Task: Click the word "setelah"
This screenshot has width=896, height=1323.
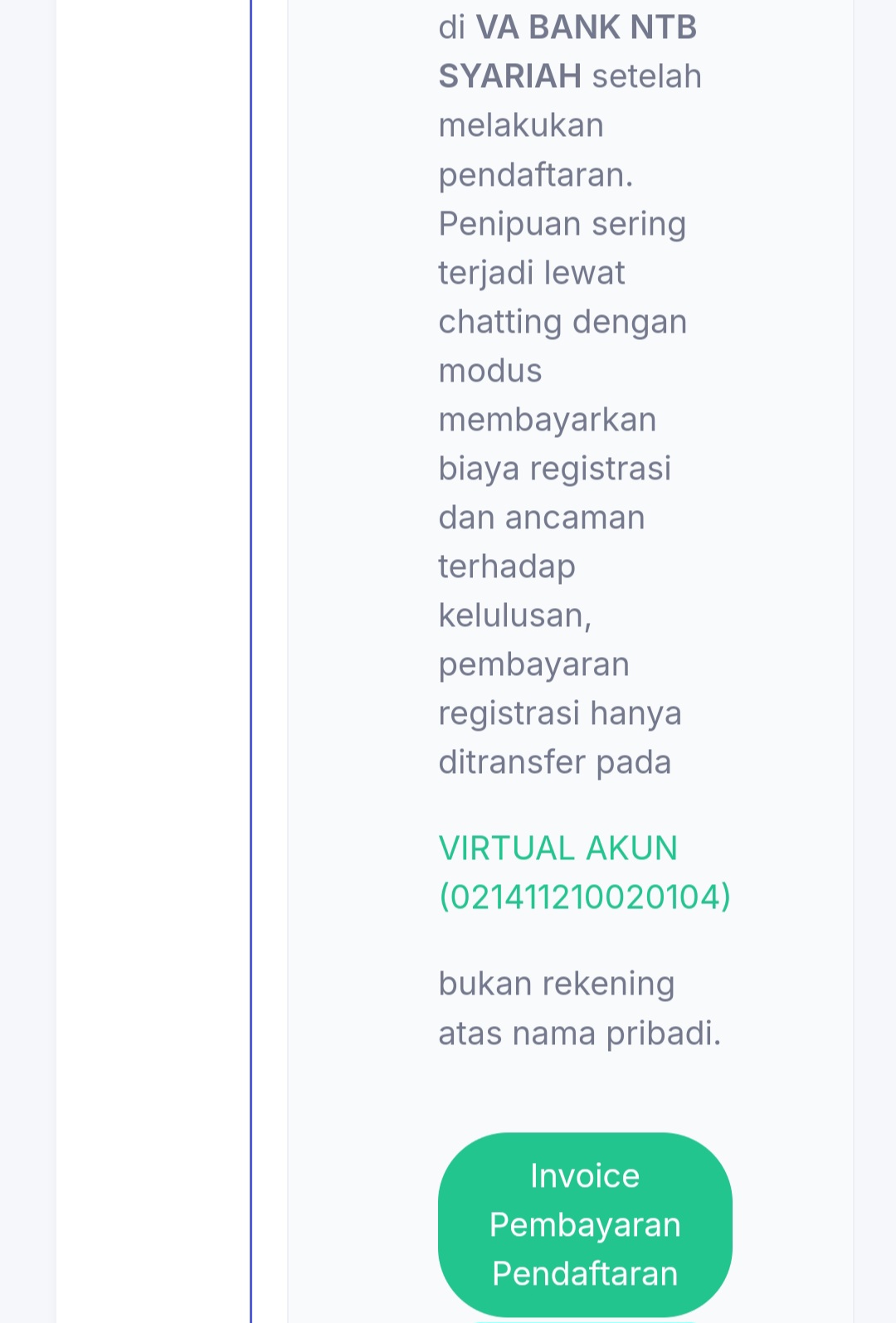Action: point(647,76)
